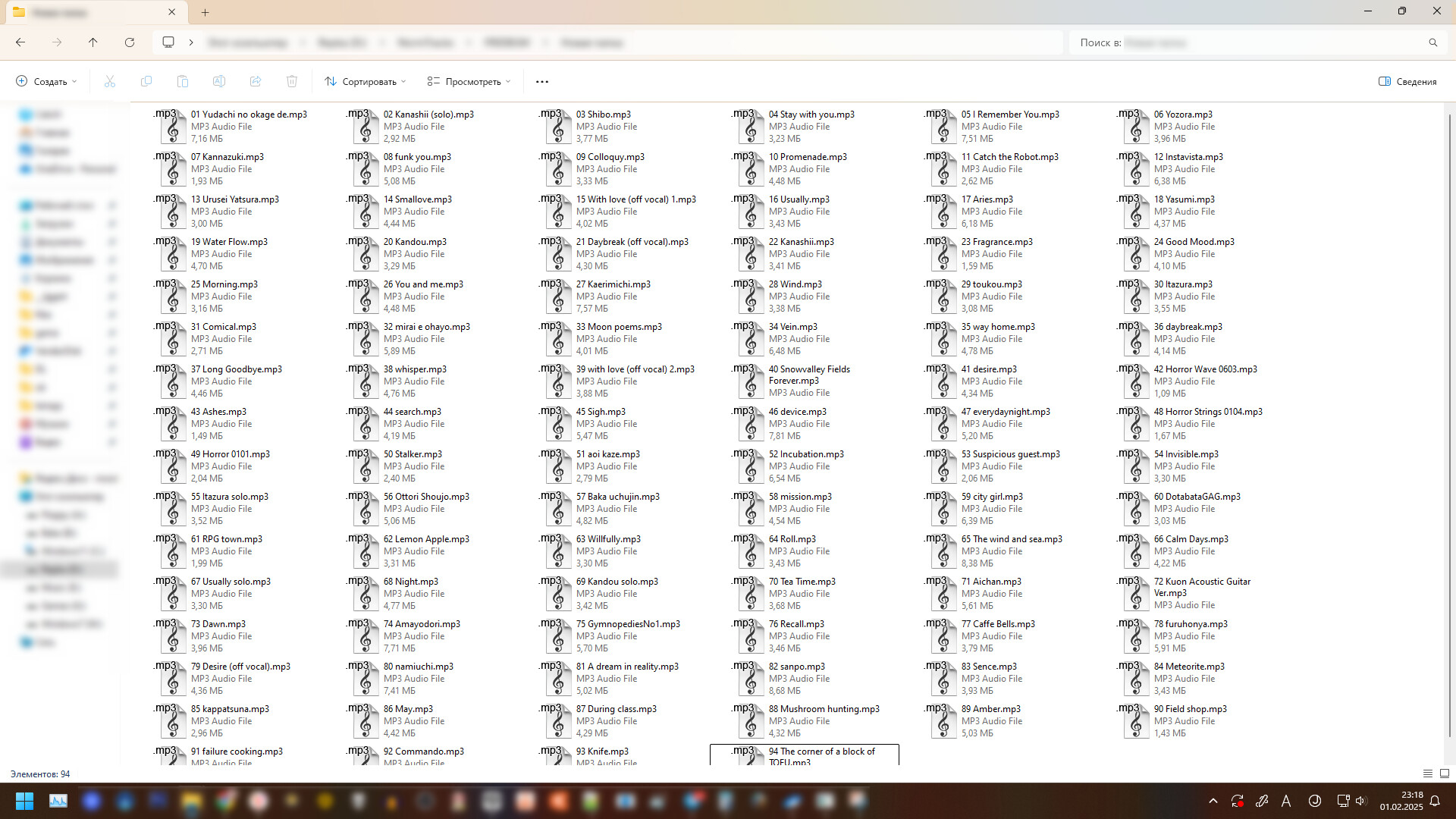The height and width of the screenshot is (819, 1456).
Task: Refresh the folder view
Action: click(x=130, y=42)
